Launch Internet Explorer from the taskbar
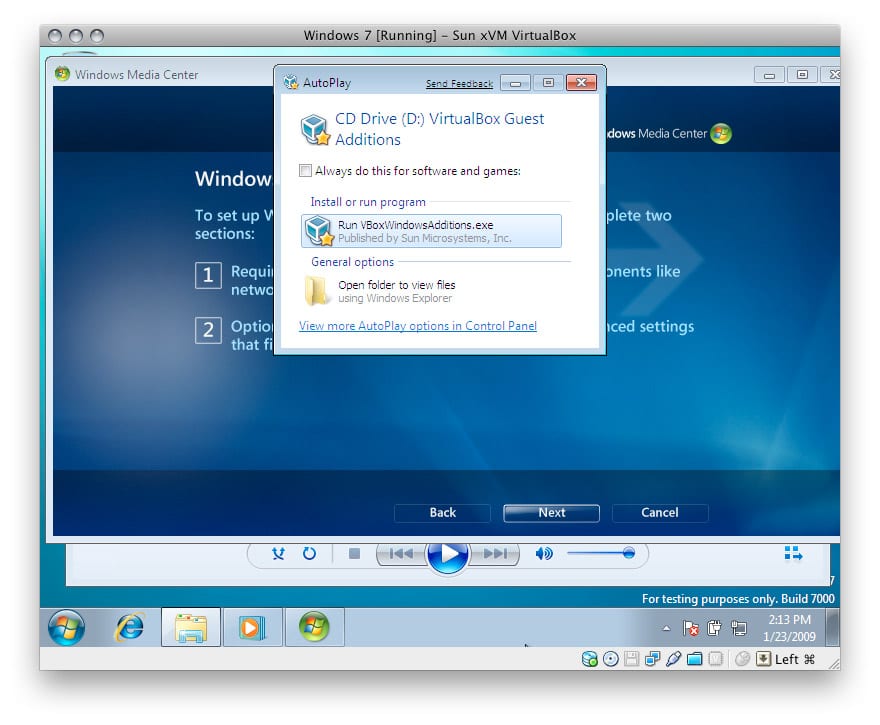This screenshot has height=725, width=880. tap(130, 627)
